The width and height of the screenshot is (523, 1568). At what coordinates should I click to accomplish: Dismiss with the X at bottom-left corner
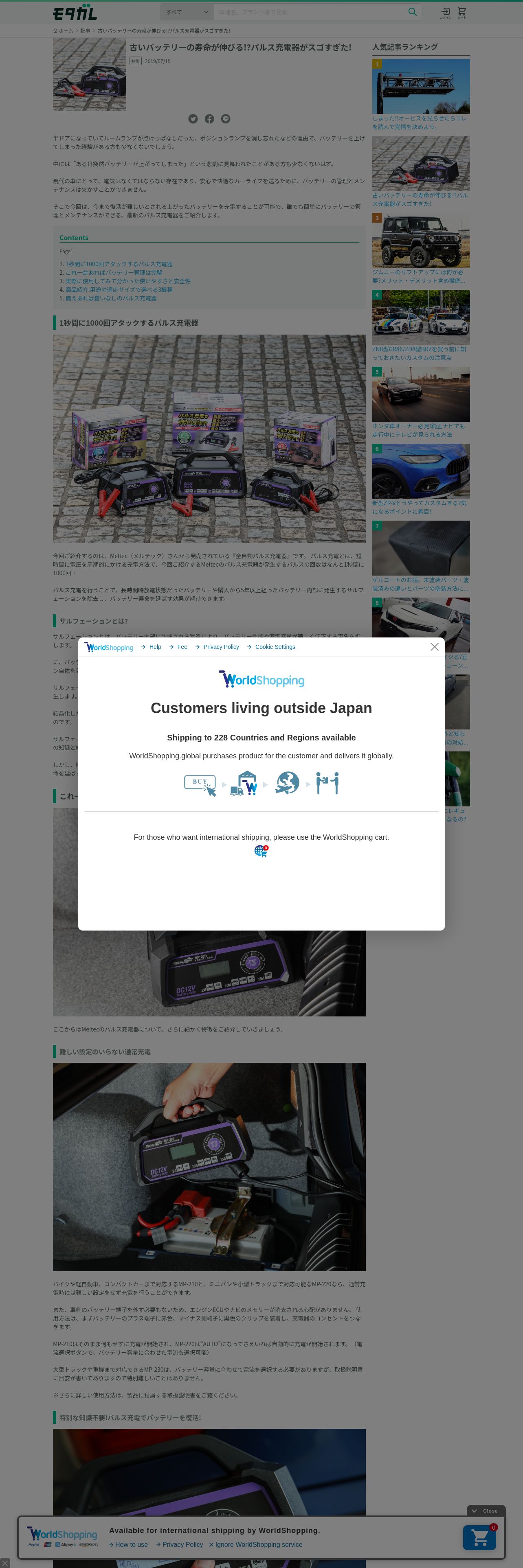(x=5, y=1563)
